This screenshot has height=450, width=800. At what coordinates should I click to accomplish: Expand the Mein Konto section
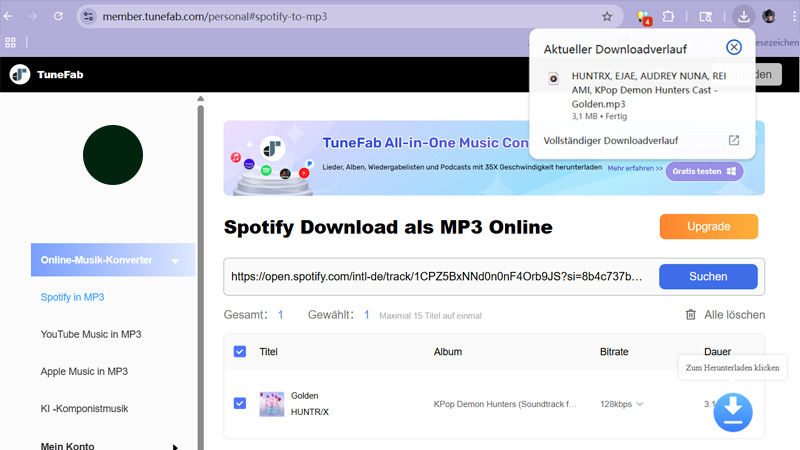pyautogui.click(x=109, y=446)
